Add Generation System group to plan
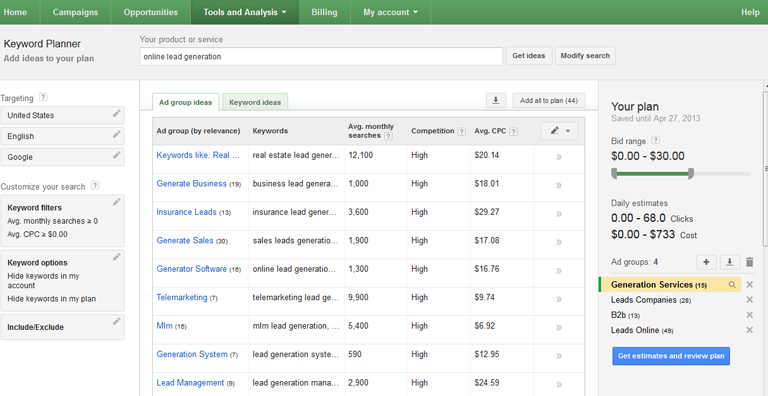The image size is (768, 396). (x=559, y=356)
